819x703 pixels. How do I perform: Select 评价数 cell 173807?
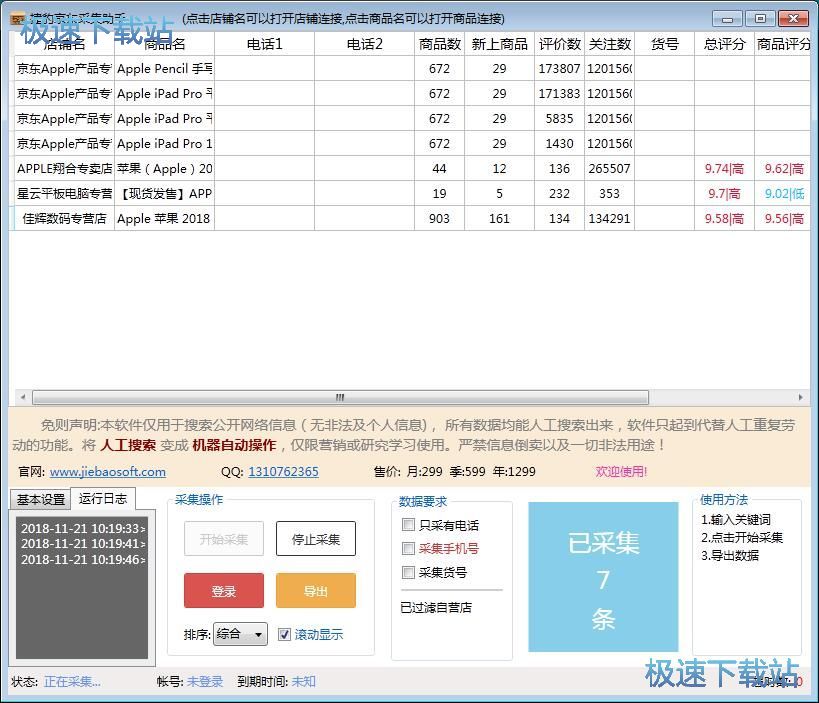click(x=559, y=68)
